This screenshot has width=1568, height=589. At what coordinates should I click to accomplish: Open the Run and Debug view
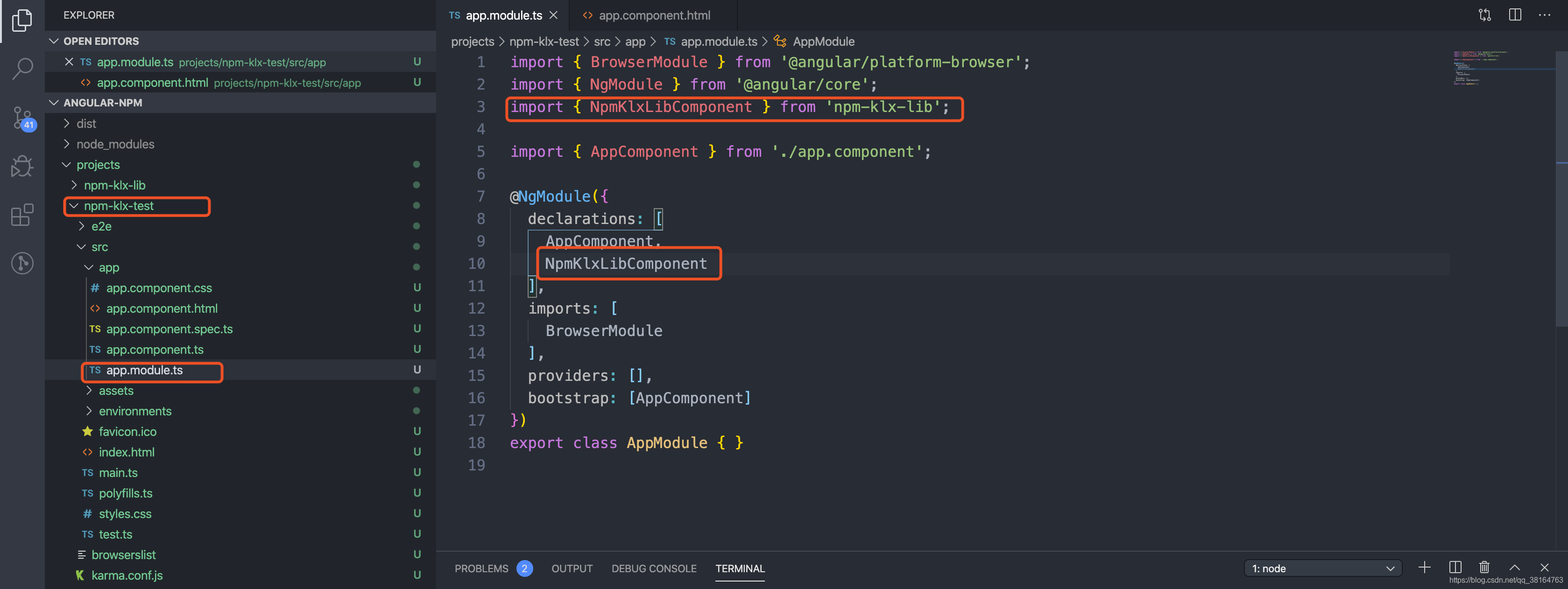tap(22, 166)
